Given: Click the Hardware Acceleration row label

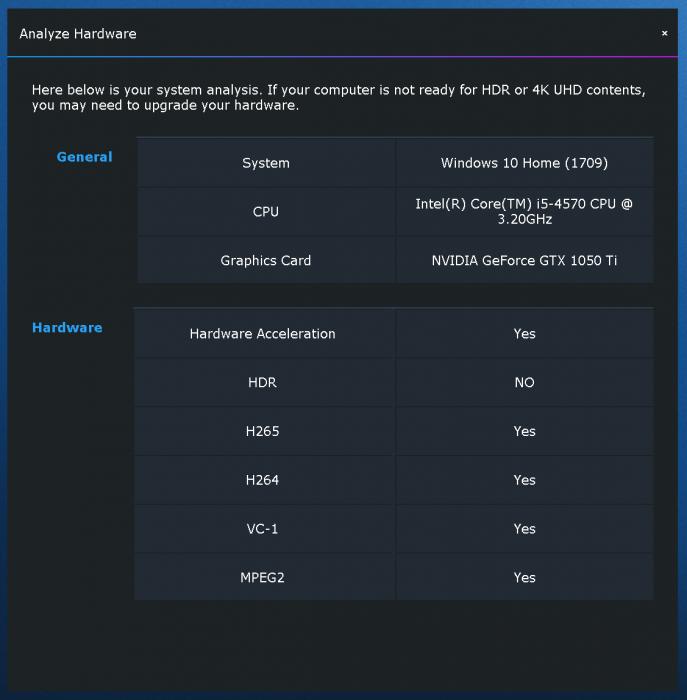Looking at the screenshot, I should tap(262, 334).
